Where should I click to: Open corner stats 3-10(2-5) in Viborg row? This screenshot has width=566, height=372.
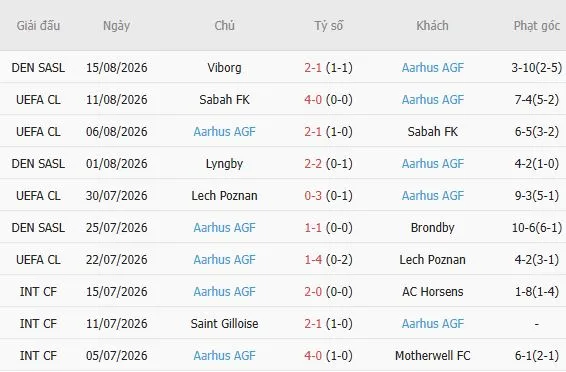coord(537,68)
